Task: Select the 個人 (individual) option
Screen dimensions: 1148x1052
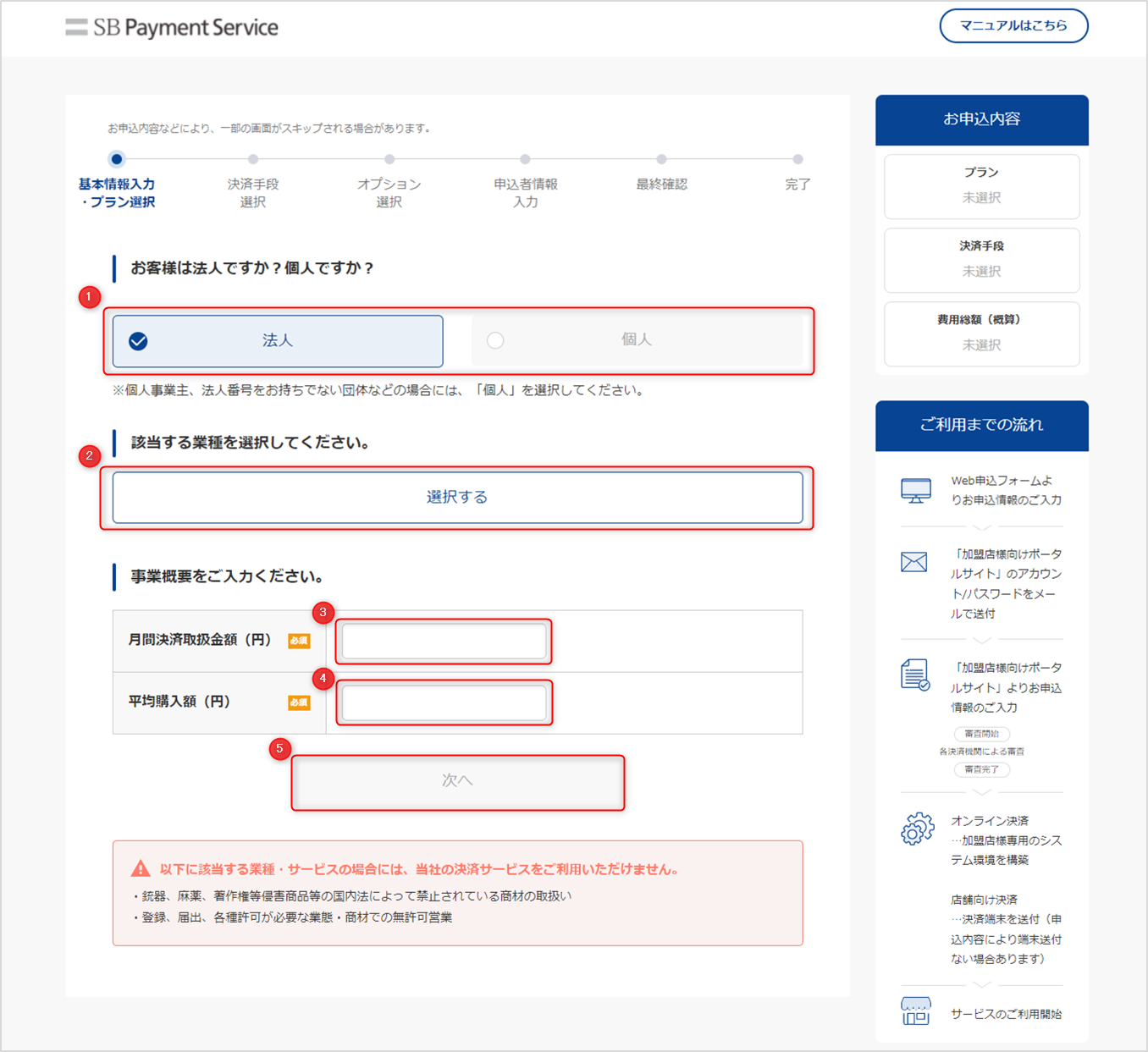Action: click(x=637, y=340)
